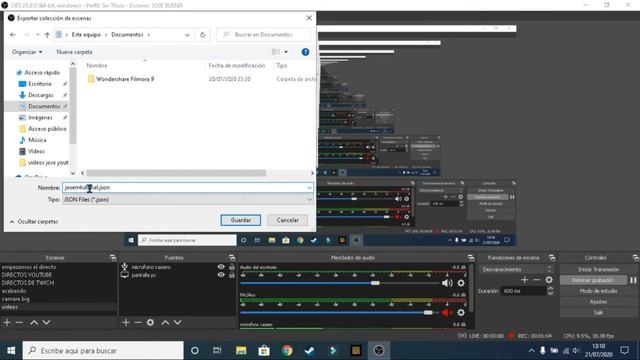Toggle lock on pantalla pc source

(232, 275)
